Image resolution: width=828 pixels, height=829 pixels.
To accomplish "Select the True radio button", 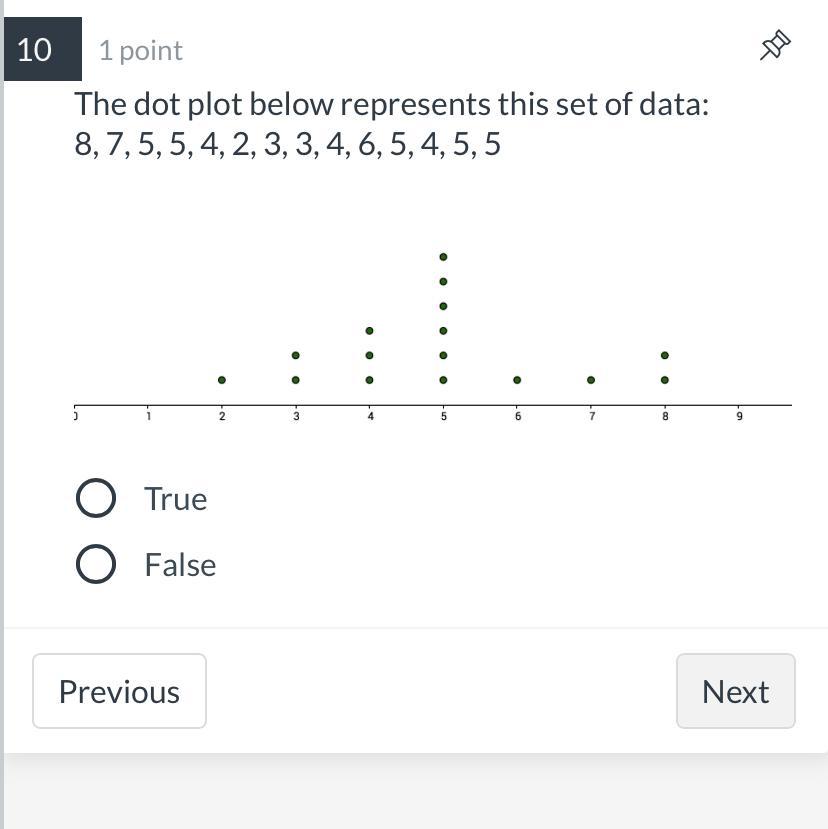I will pos(96,498).
